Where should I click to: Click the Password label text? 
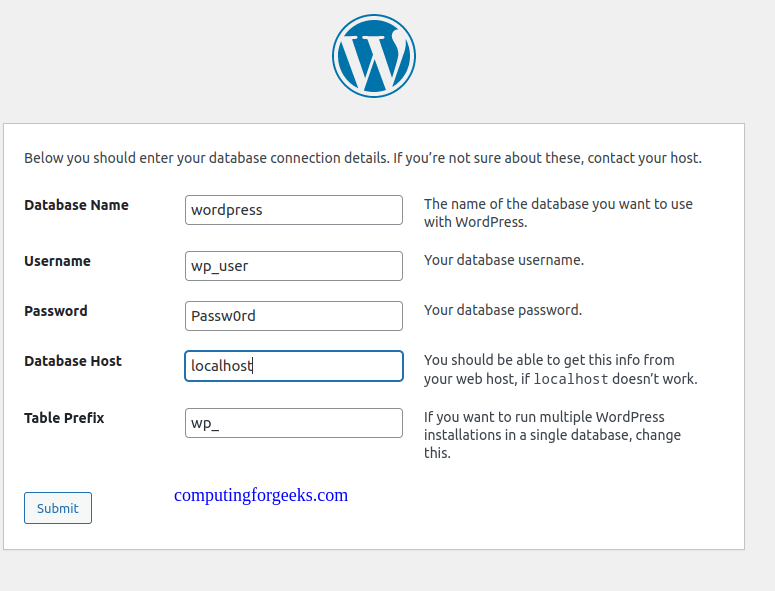tap(56, 311)
